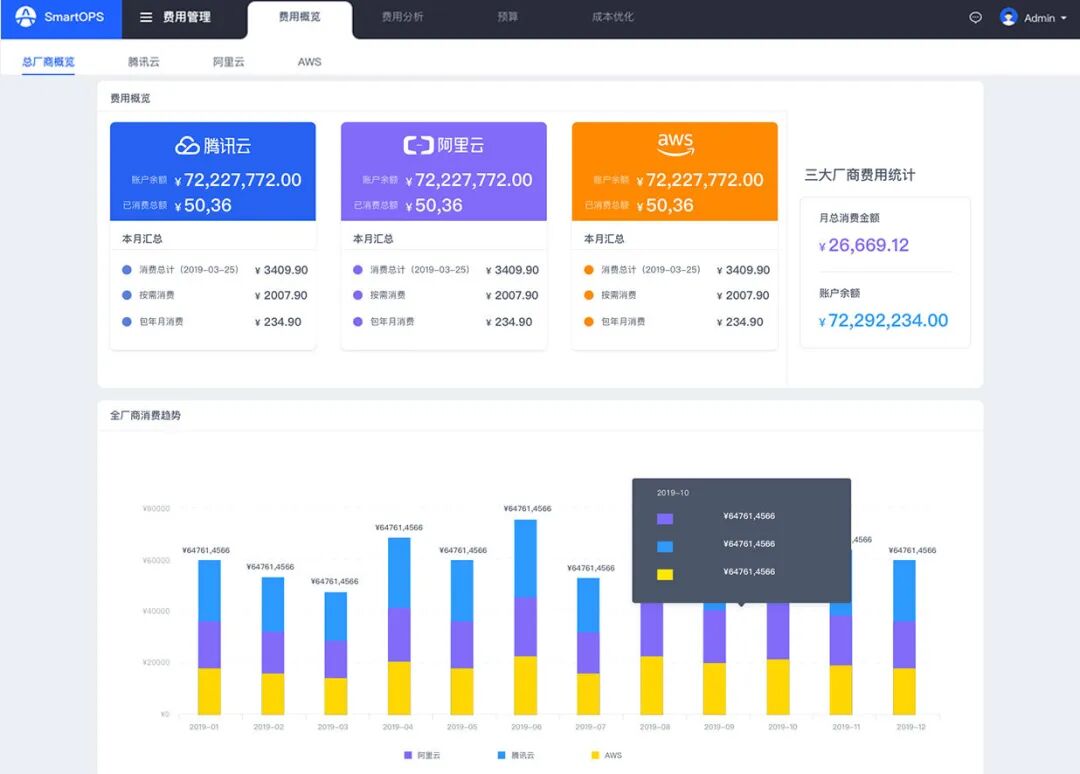Click 消费总计 row in aws card
1080x774 pixels.
pos(676,270)
